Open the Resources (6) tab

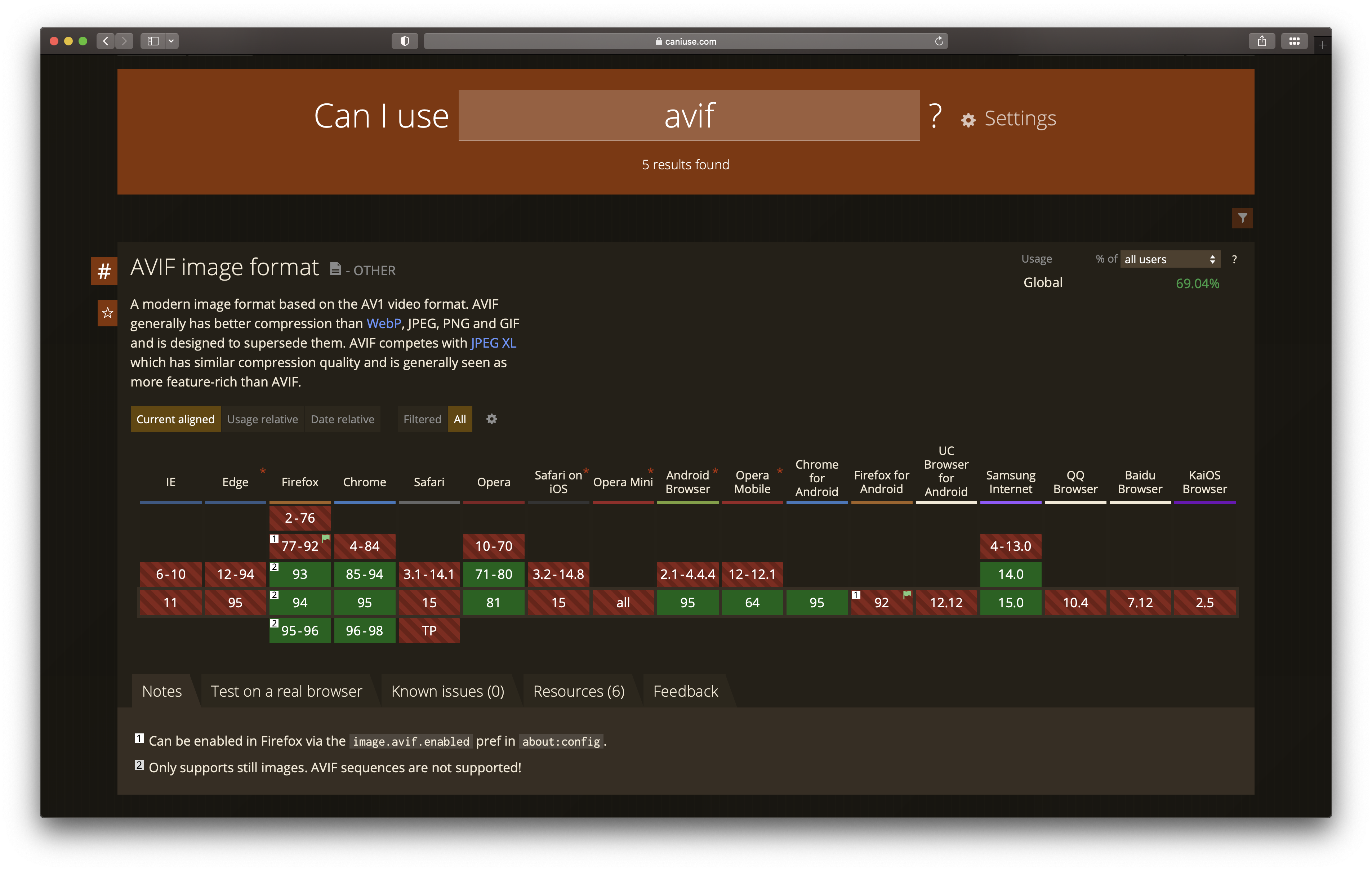579,691
